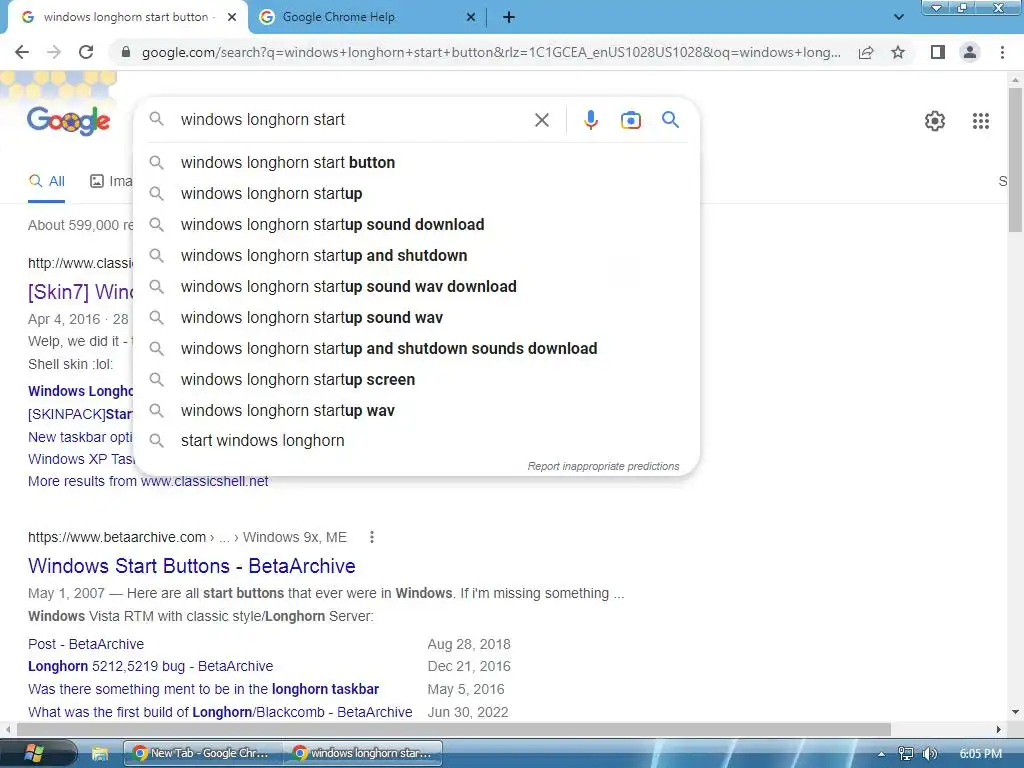Pick suggestion startup sound download

pos(416,225)
